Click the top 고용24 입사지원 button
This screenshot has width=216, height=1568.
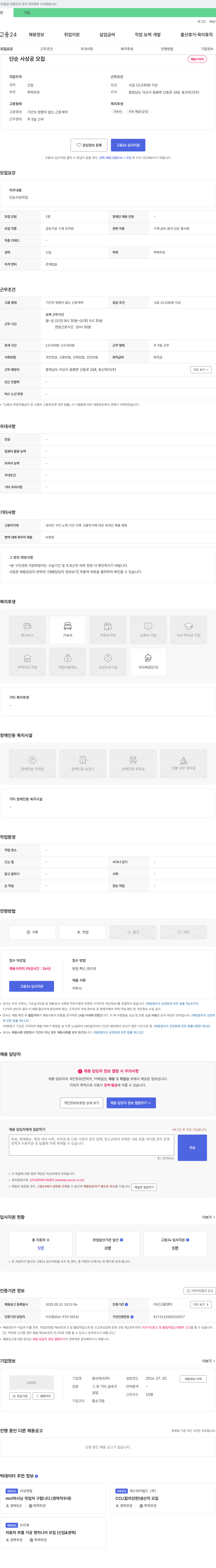click(x=128, y=145)
